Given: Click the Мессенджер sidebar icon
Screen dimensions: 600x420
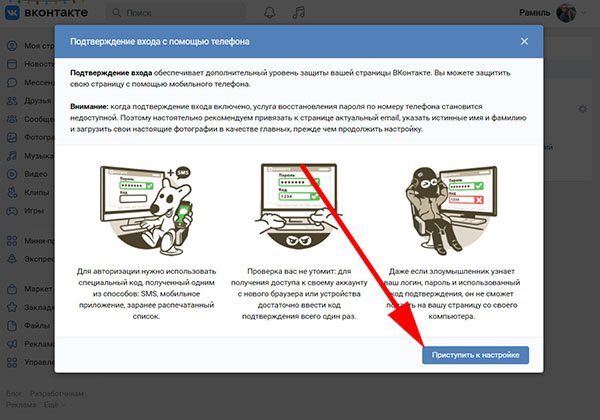Looking at the screenshot, I should pos(12,82).
